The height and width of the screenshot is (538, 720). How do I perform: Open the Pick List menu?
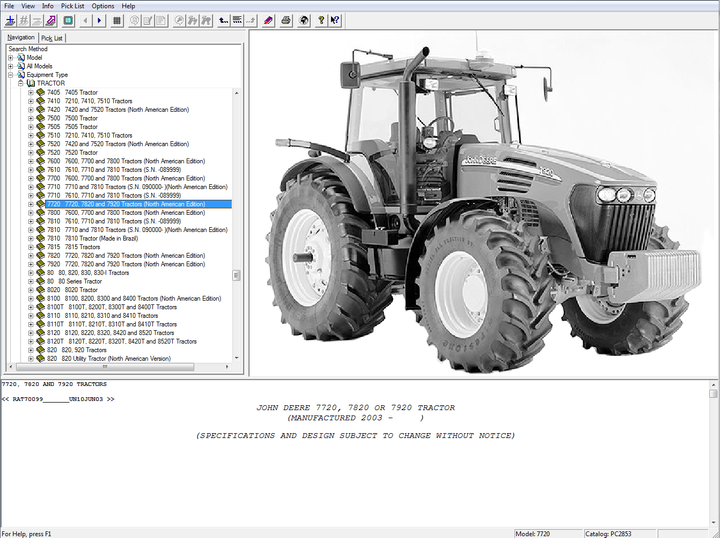point(73,6)
